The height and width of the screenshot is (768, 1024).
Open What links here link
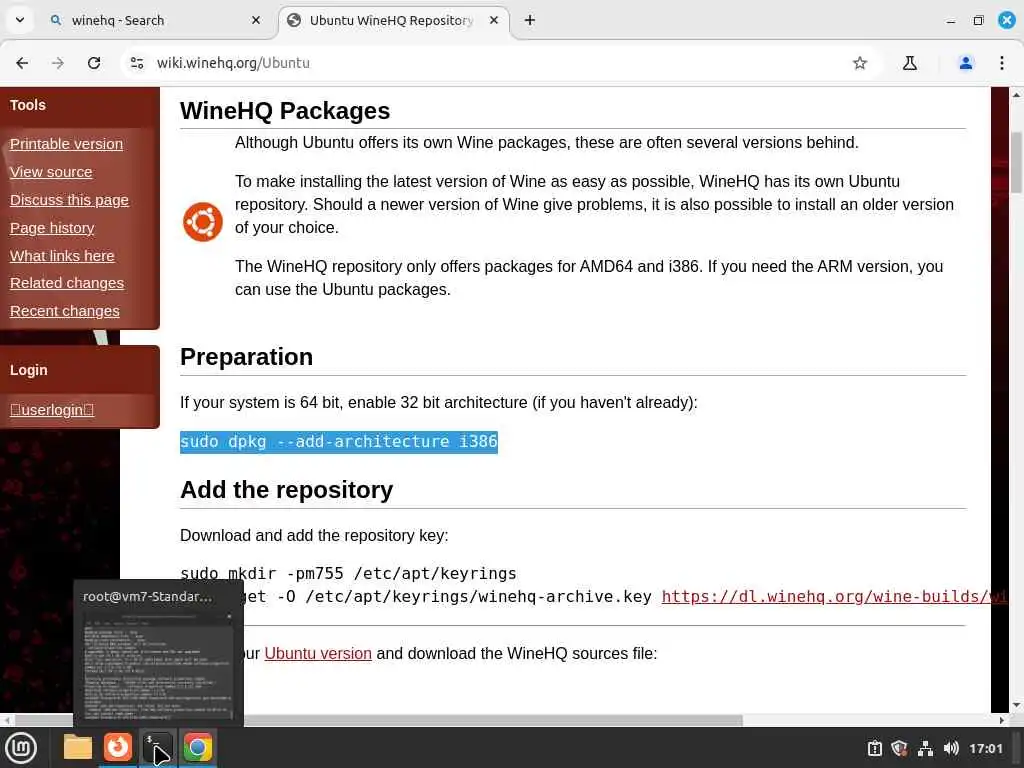[x=62, y=256]
